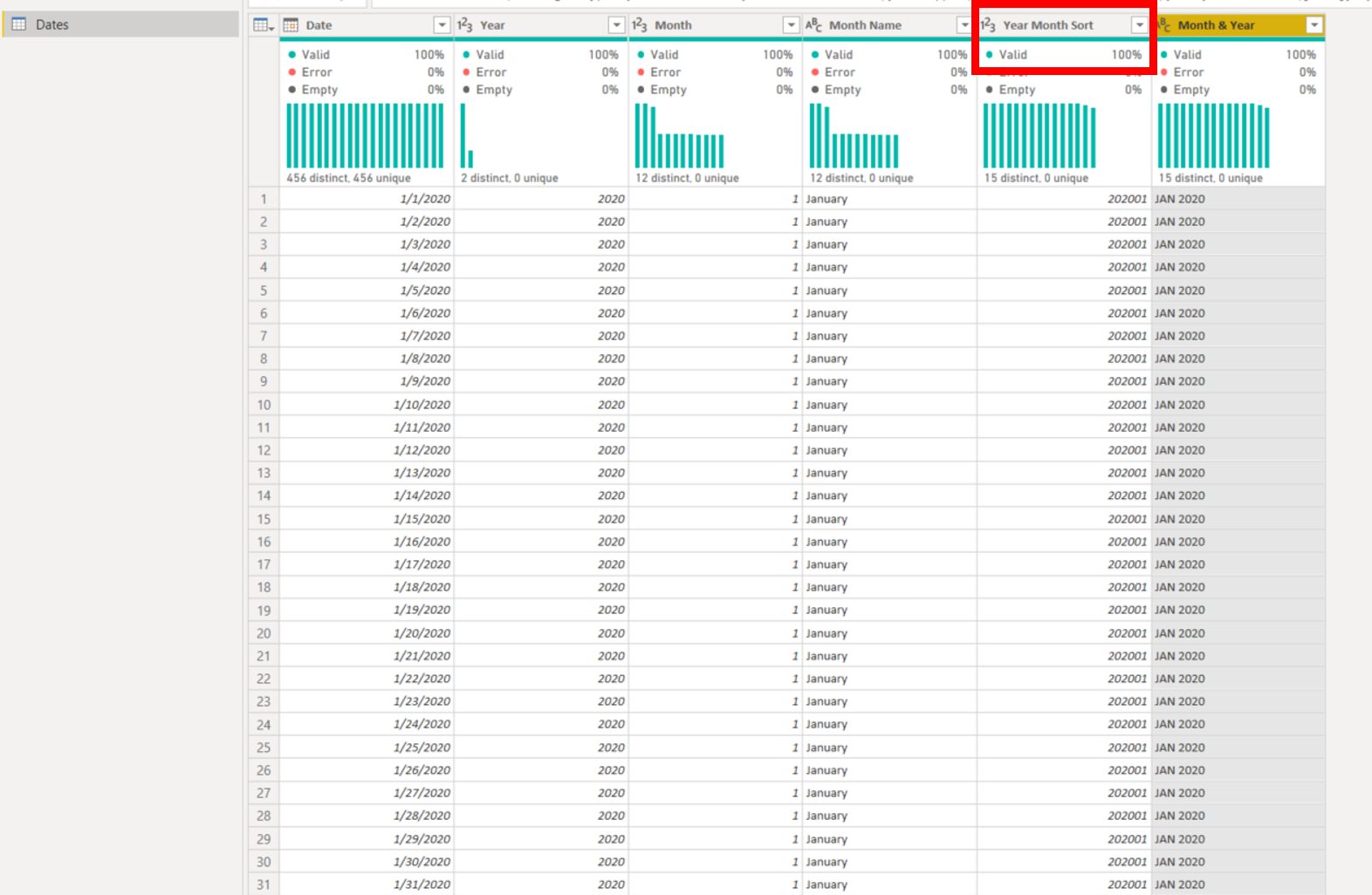Click the JAN 2020 cell in row 20
This screenshot has height=895, width=1372.
(1238, 633)
